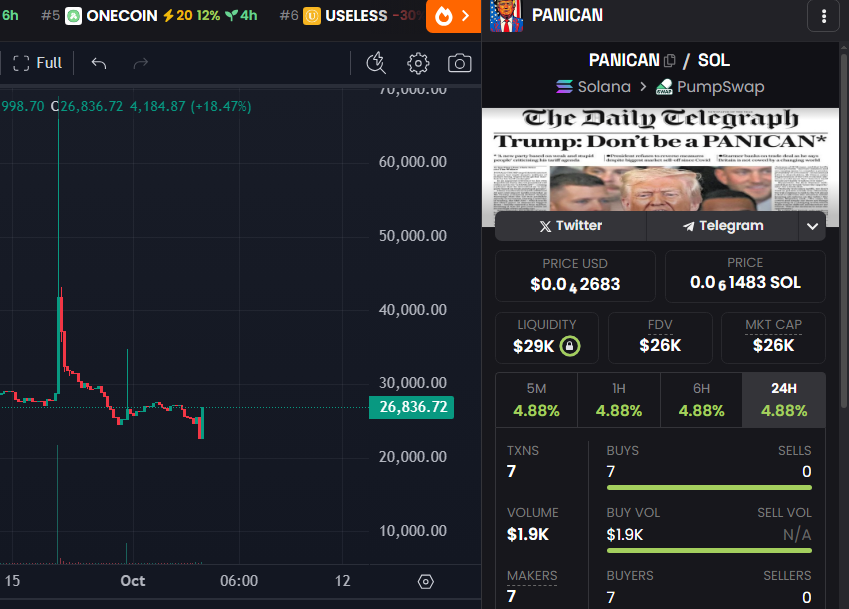Click the ONECOIN lightning boost icon

pos(168,16)
